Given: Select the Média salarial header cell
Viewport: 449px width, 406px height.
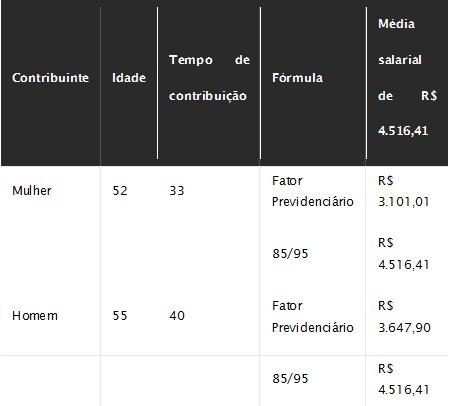Looking at the screenshot, I should [407, 77].
